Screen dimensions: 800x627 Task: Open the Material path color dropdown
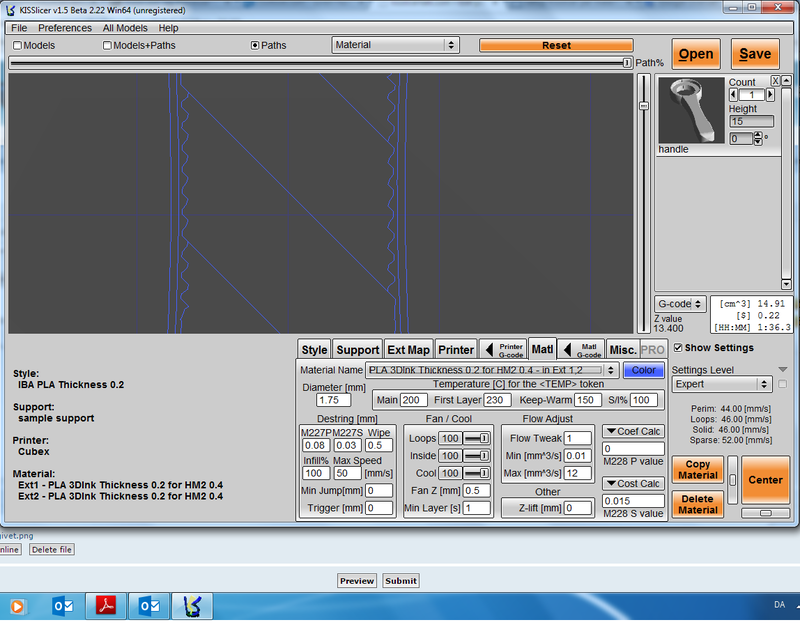click(x=395, y=45)
